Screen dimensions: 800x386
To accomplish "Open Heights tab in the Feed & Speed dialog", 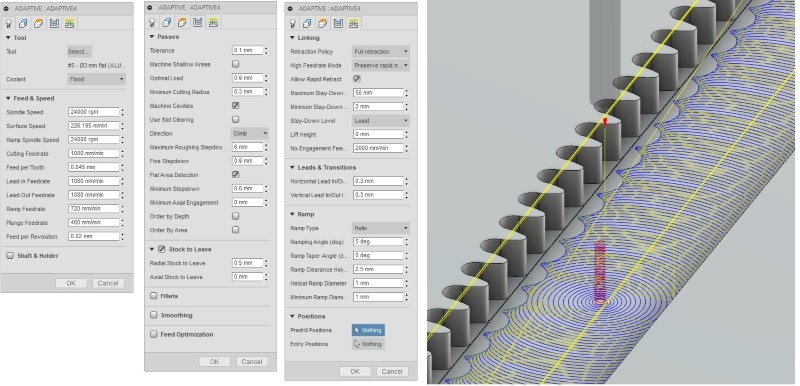I will 39,23.
